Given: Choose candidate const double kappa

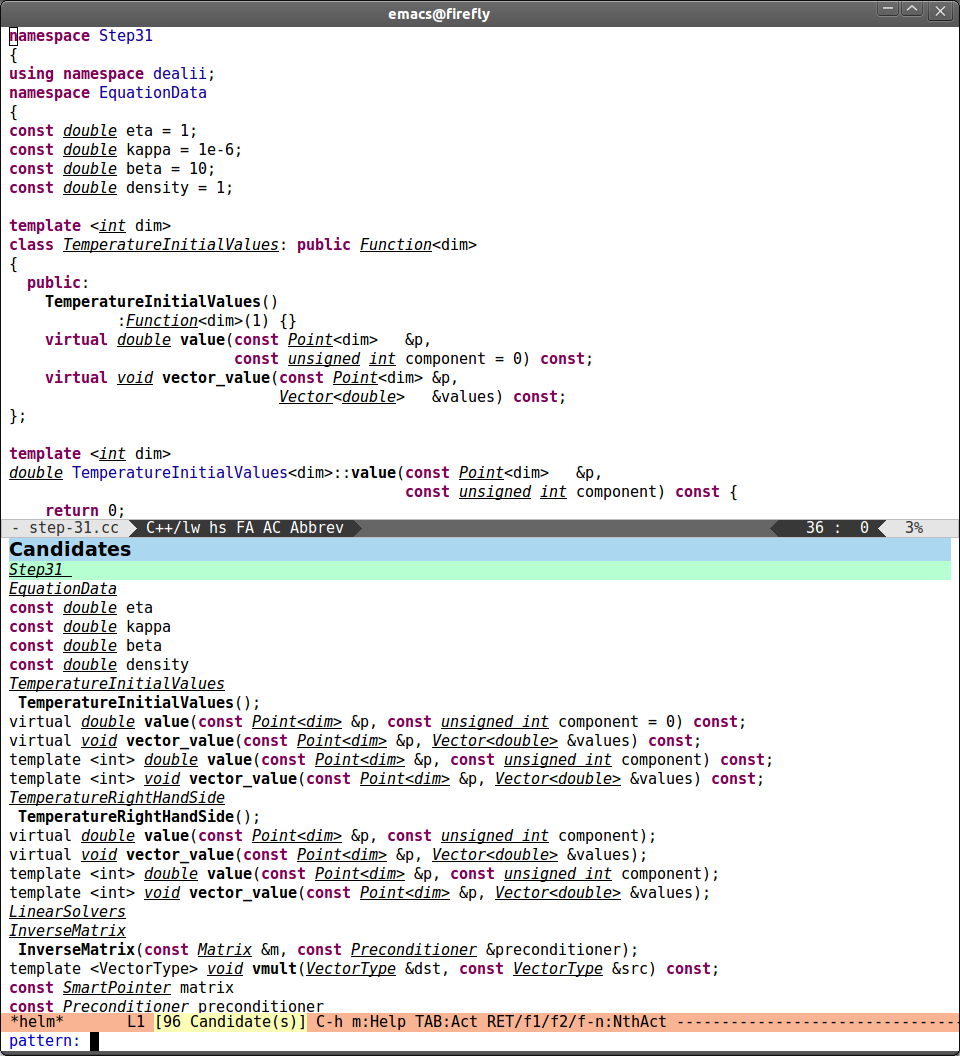Looking at the screenshot, I should pyautogui.click(x=90, y=626).
